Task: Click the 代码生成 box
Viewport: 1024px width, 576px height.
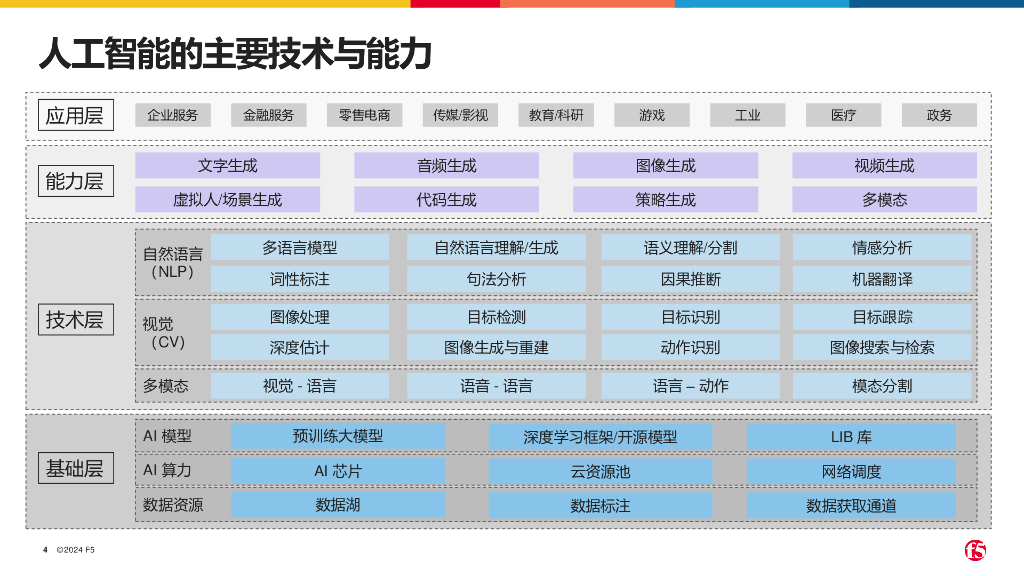Action: [447, 200]
